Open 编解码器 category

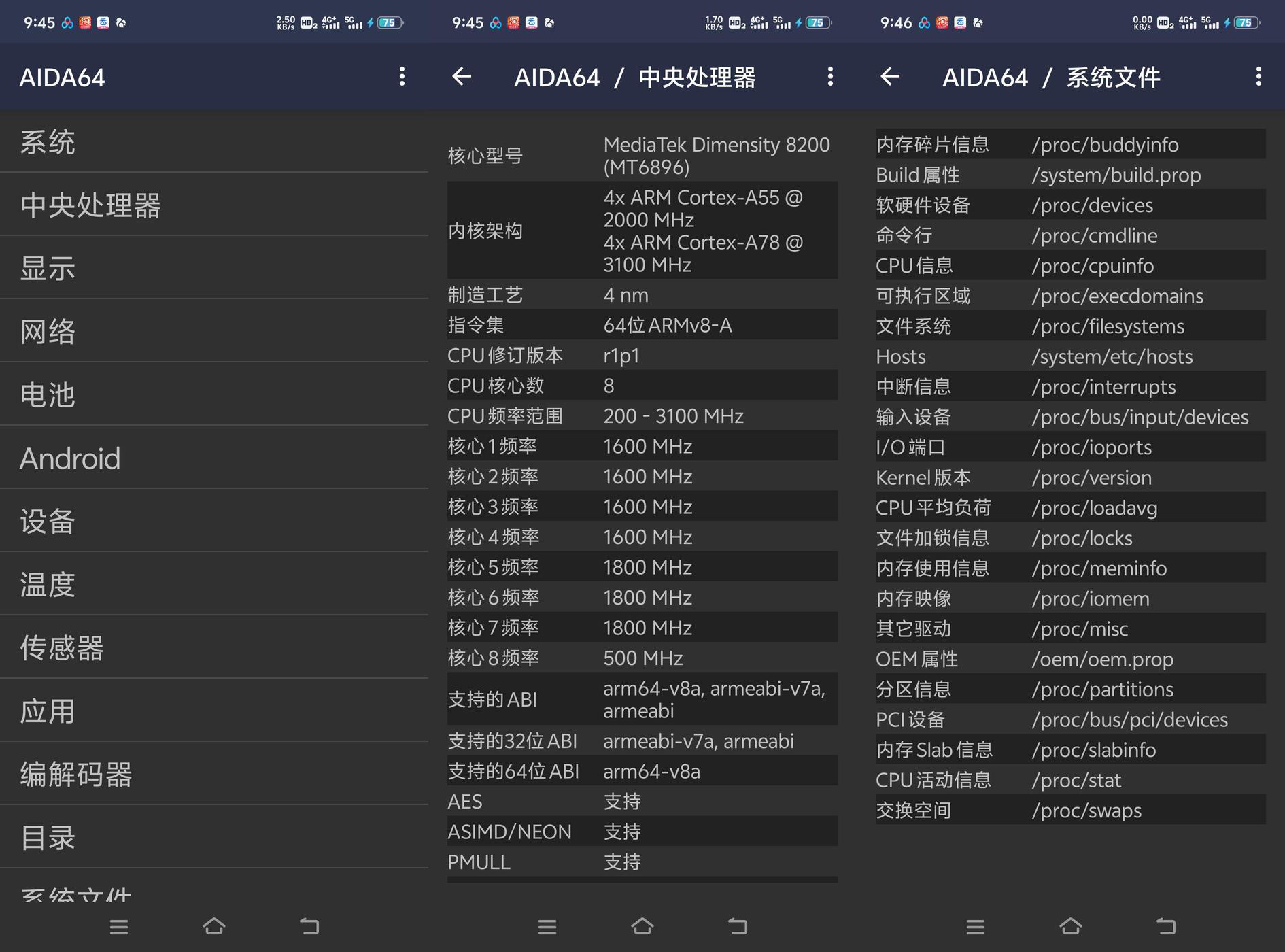[214, 774]
